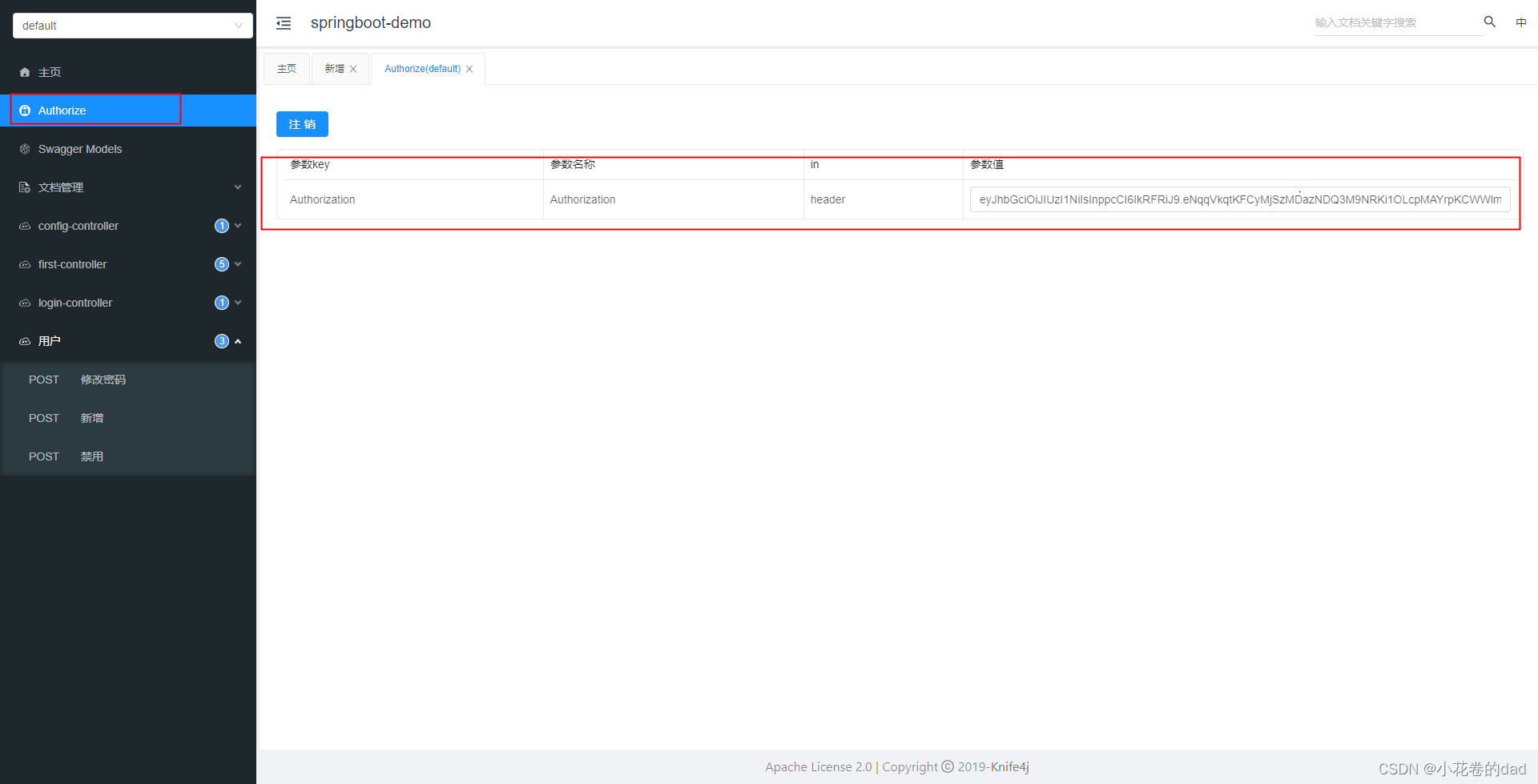Switch to the 主页 tab
Image resolution: width=1538 pixels, height=784 pixels.
286,68
